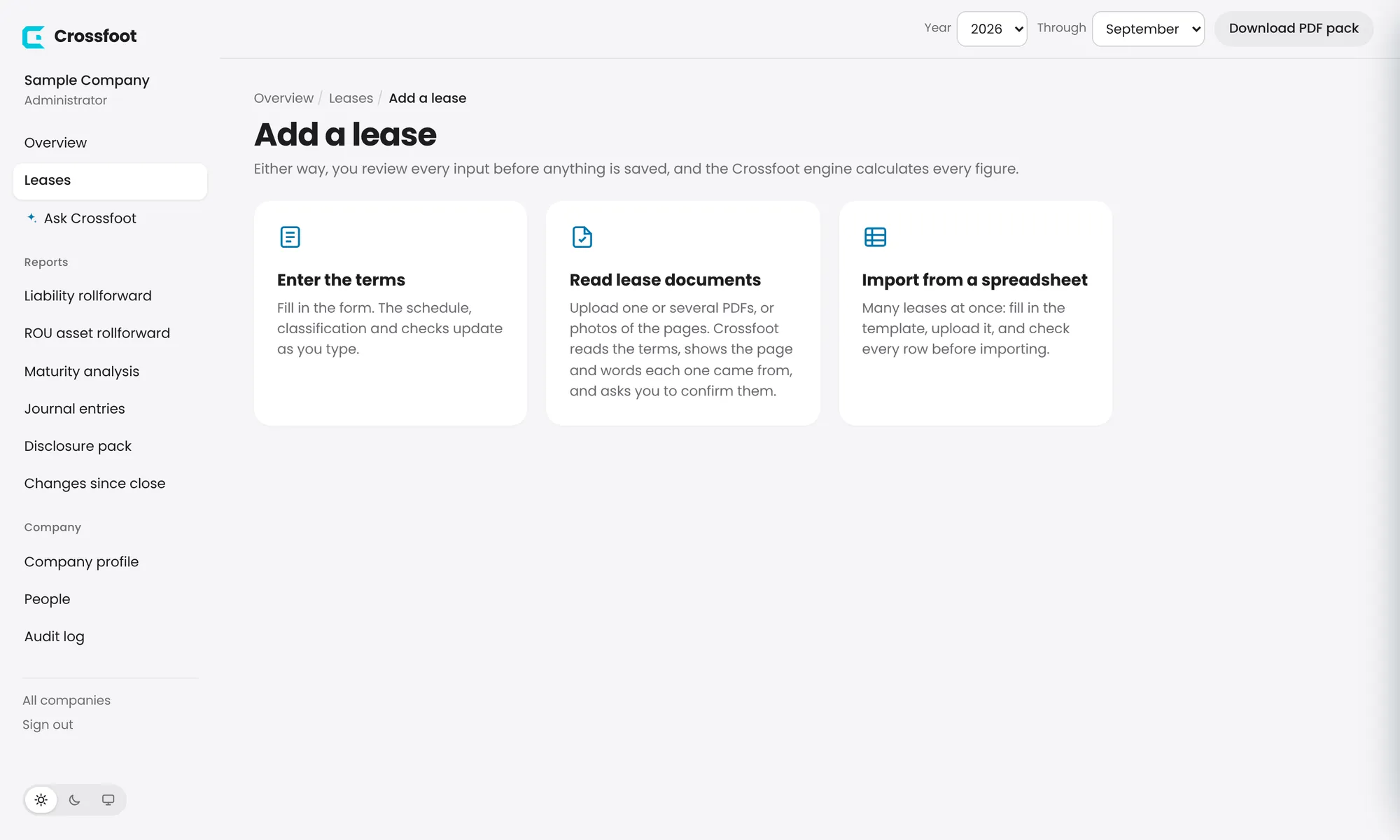
Task: Click the Ask Crossfoot sparkle icon
Action: (31, 218)
